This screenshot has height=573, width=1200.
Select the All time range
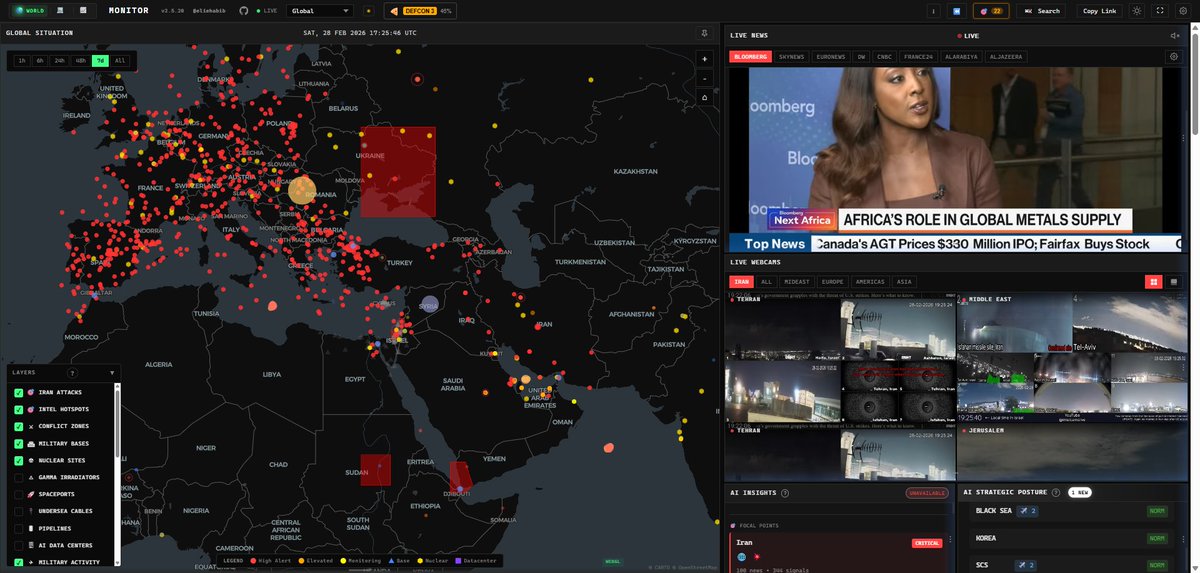(120, 60)
